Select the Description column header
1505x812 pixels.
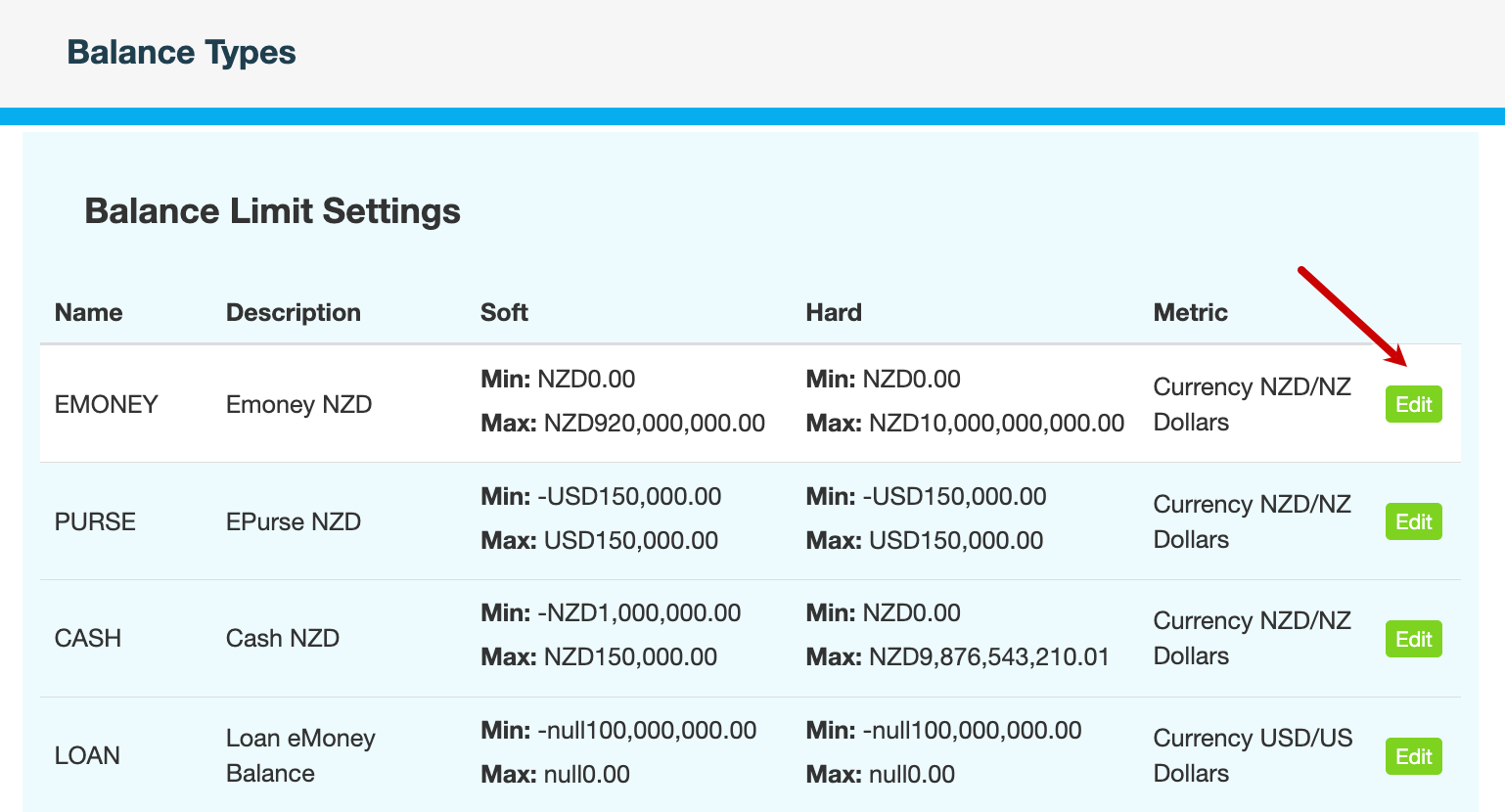pyautogui.click(x=293, y=312)
